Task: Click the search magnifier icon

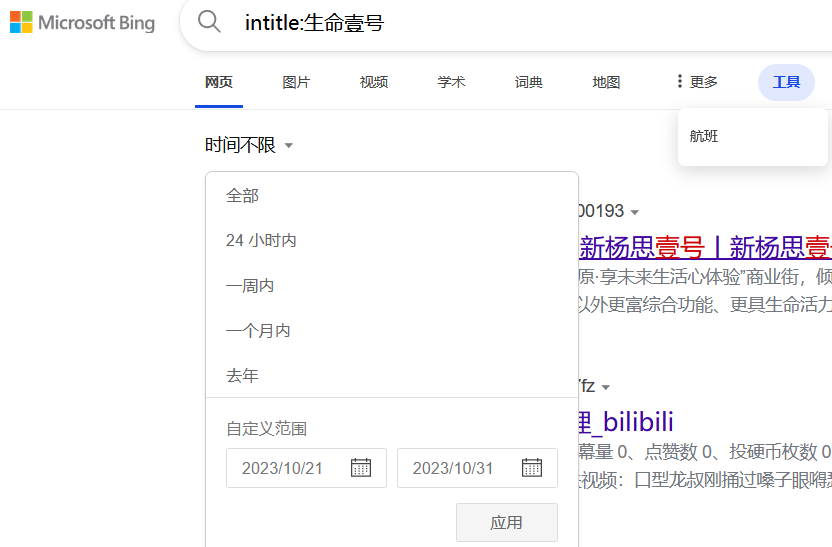Action: tap(209, 22)
